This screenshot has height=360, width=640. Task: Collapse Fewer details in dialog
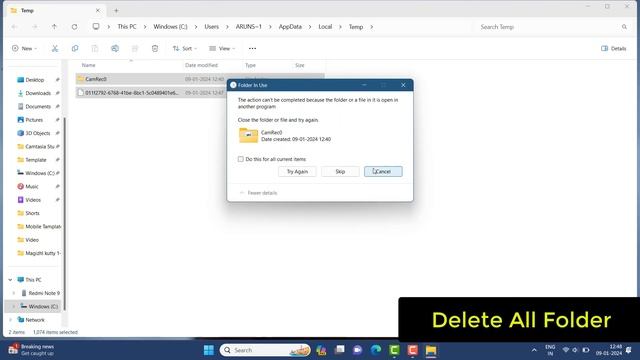tap(258, 193)
